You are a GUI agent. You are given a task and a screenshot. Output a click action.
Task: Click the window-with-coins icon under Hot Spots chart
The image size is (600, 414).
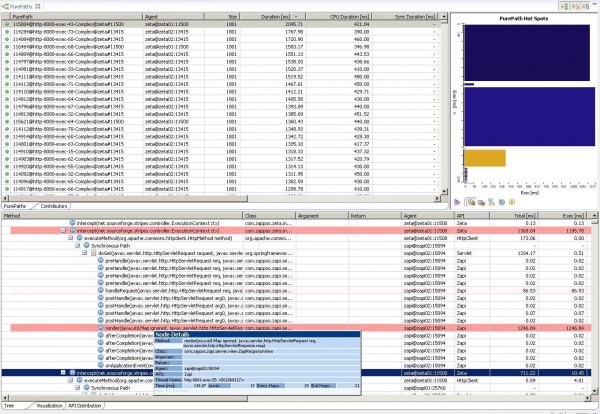tap(481, 202)
